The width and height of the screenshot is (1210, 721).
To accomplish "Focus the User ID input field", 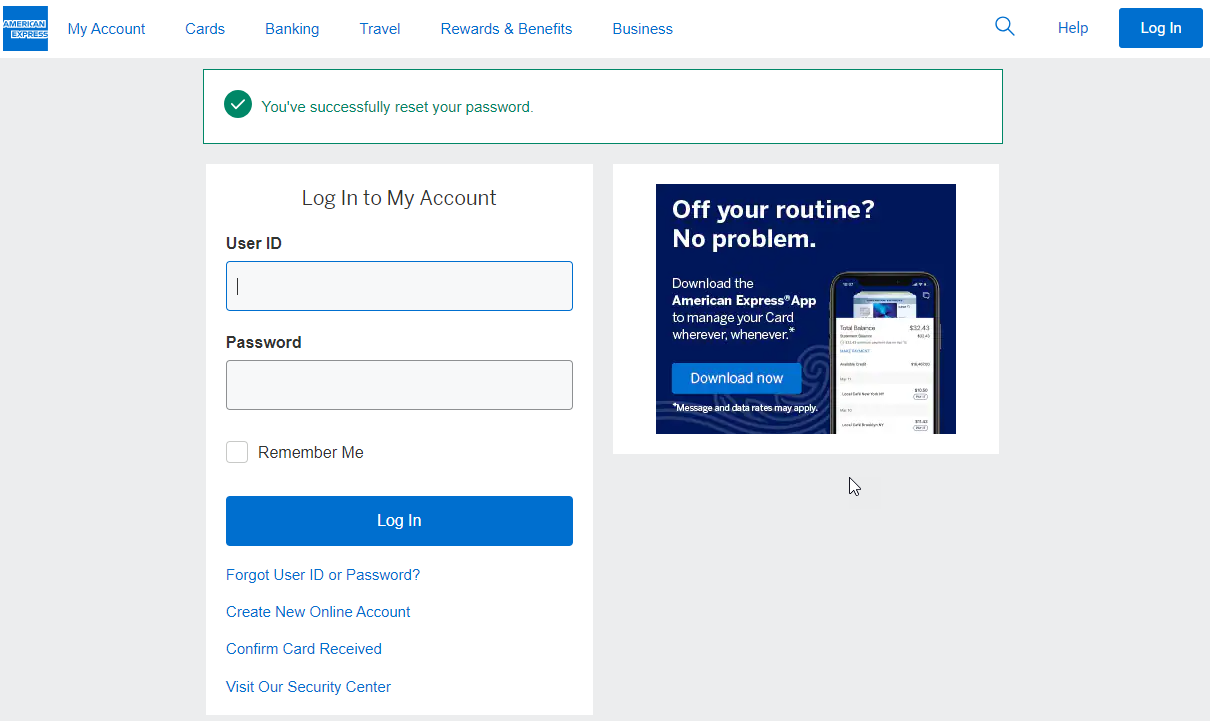I will [x=399, y=286].
